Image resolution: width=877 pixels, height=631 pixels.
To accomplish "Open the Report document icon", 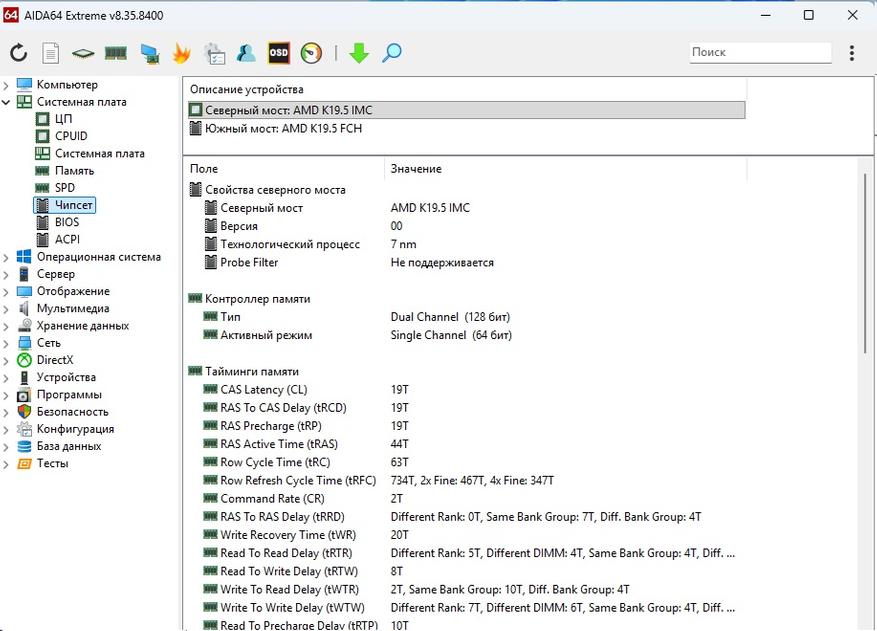I will [50, 53].
